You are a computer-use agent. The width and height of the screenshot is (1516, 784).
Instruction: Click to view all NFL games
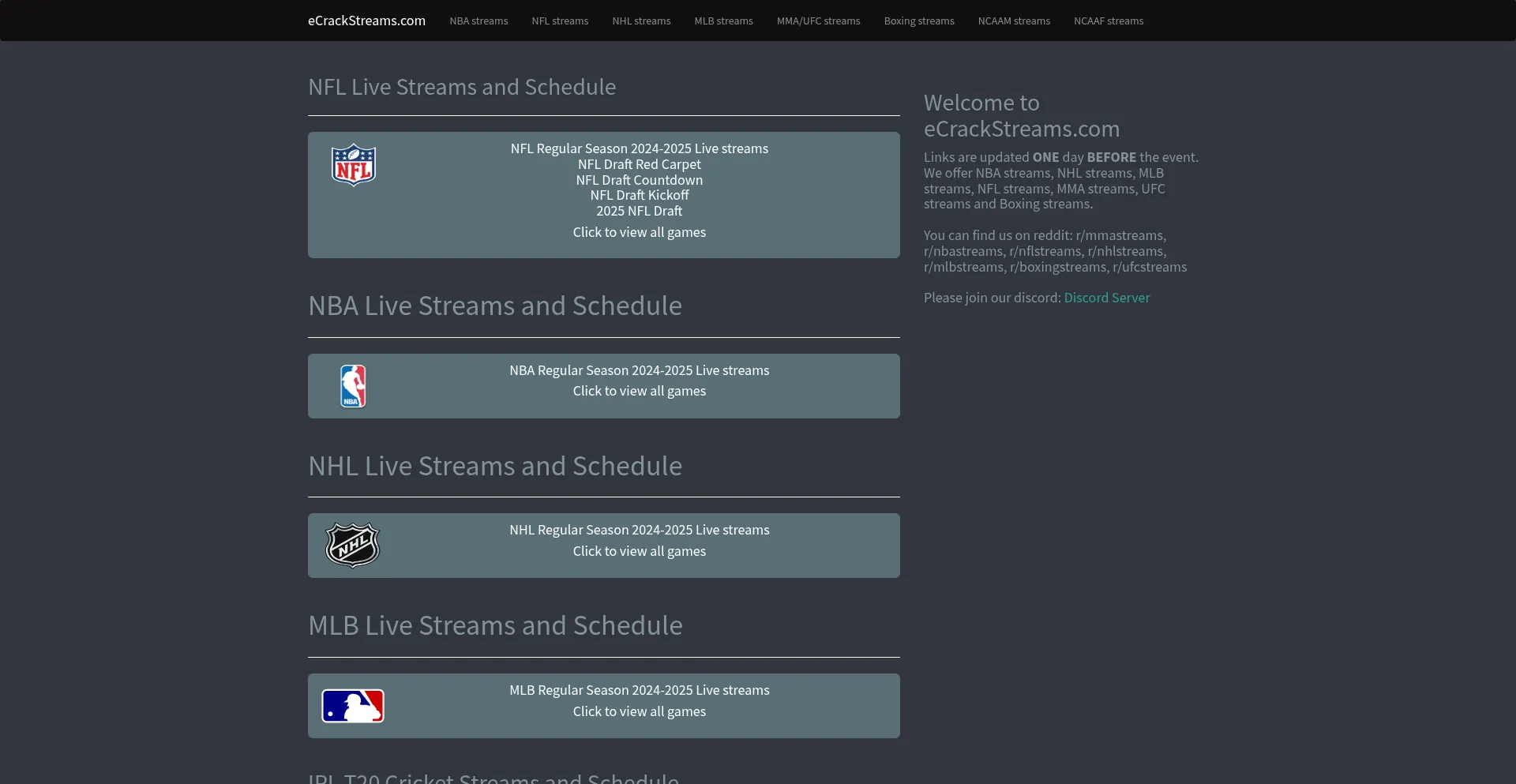pos(640,232)
